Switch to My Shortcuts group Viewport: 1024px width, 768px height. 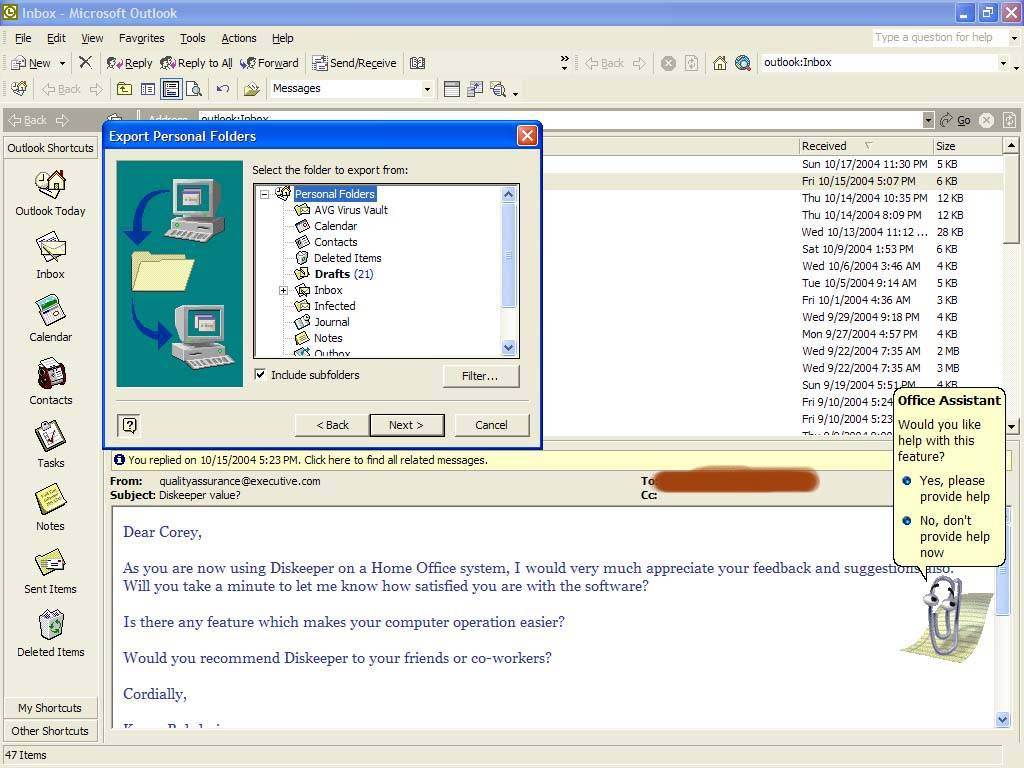click(50, 708)
